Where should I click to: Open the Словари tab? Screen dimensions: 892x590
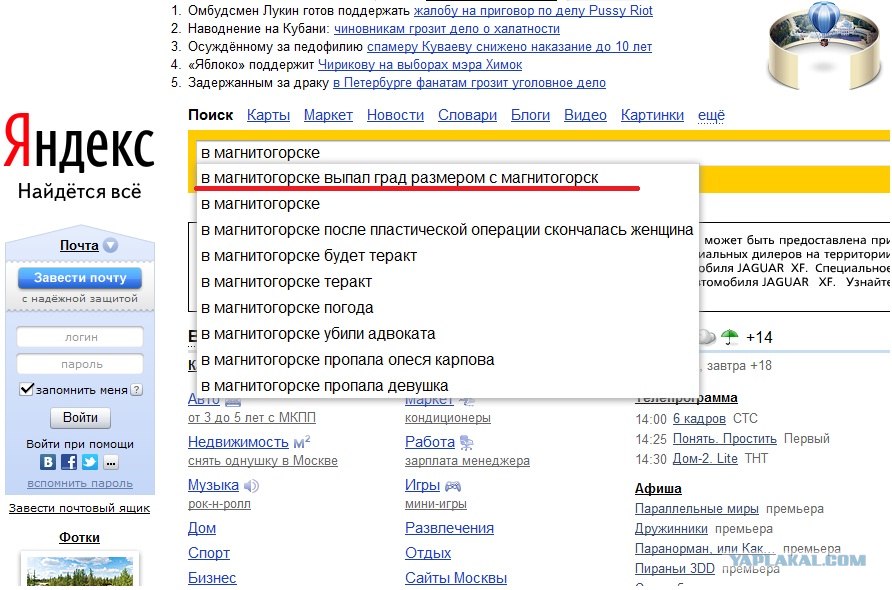468,115
